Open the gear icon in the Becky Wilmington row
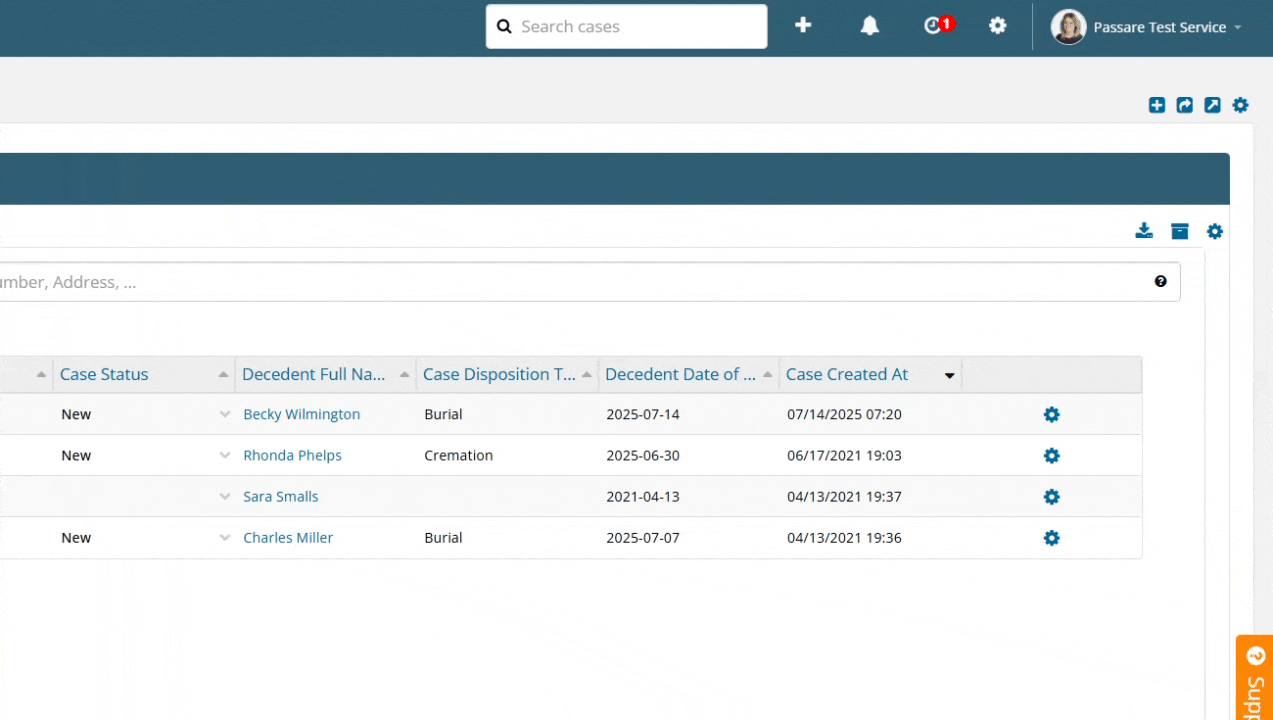The width and height of the screenshot is (1273, 720). (x=1051, y=414)
